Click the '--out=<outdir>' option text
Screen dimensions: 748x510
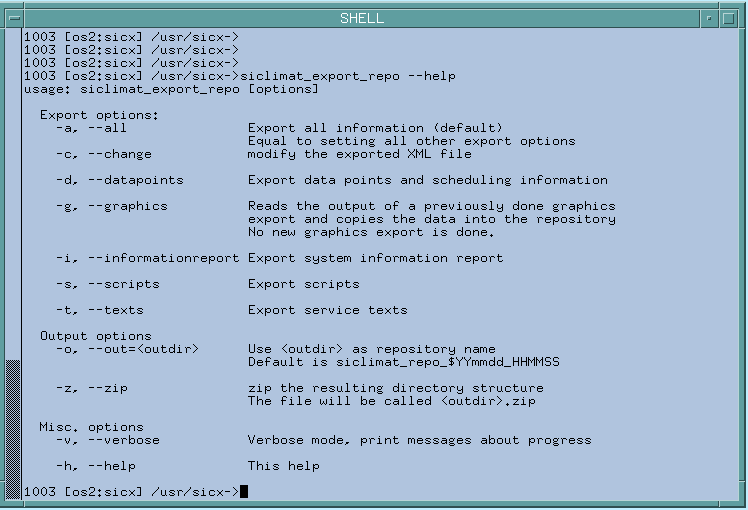tap(143, 348)
